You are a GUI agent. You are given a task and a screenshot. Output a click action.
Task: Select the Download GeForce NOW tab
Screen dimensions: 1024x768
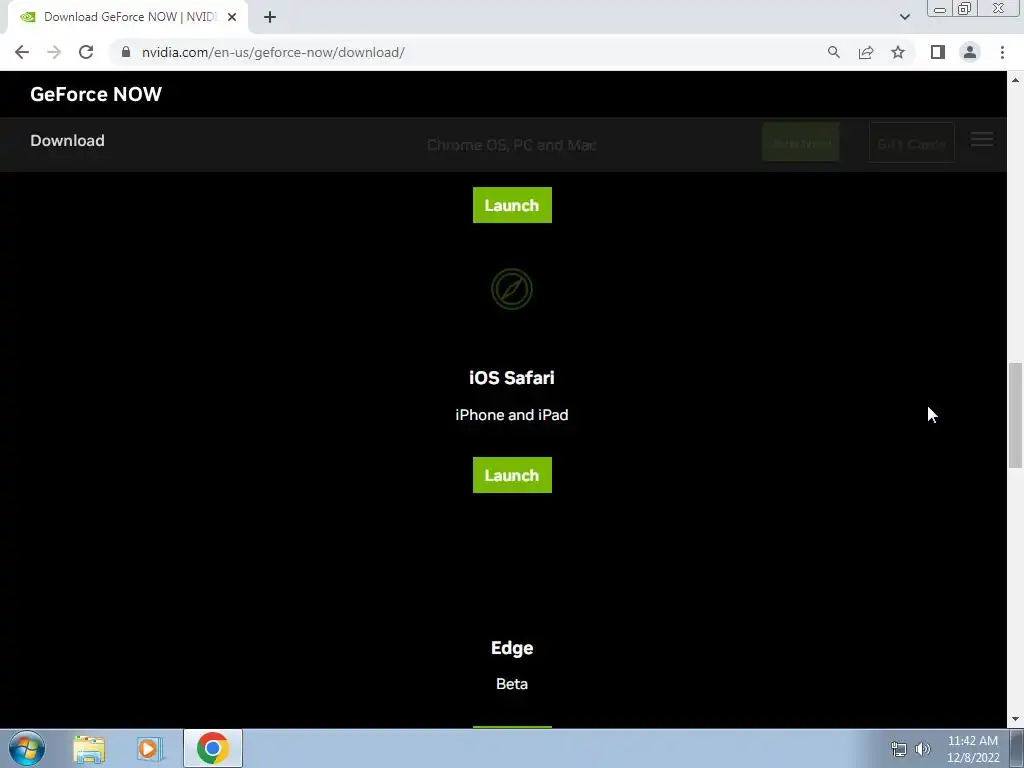tap(128, 17)
